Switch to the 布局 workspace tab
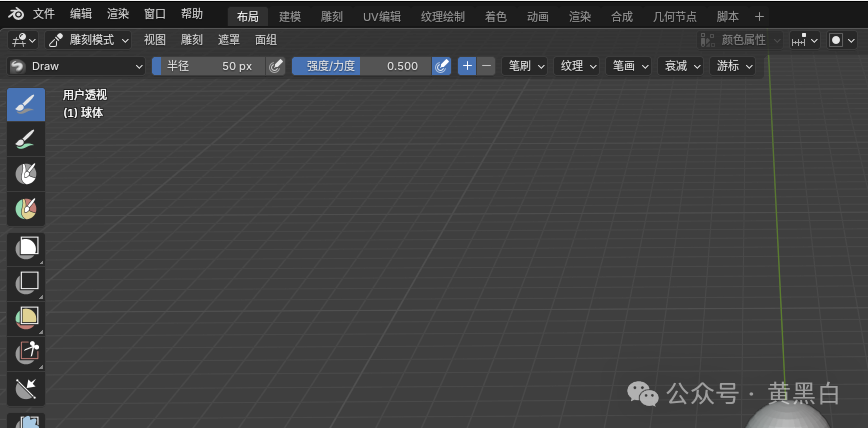Image resolution: width=868 pixels, height=428 pixels. coord(248,17)
